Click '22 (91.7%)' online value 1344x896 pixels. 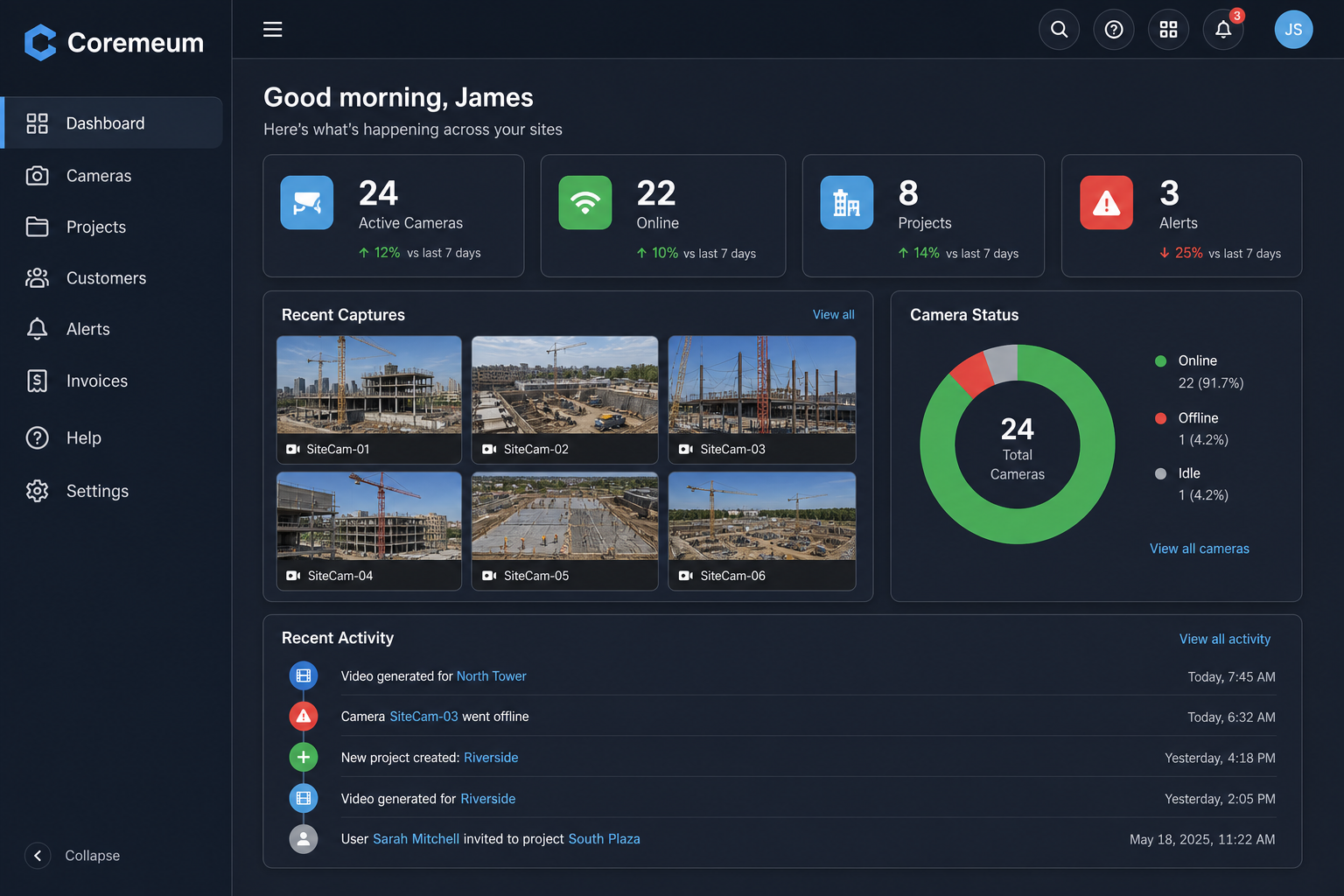click(x=1210, y=383)
